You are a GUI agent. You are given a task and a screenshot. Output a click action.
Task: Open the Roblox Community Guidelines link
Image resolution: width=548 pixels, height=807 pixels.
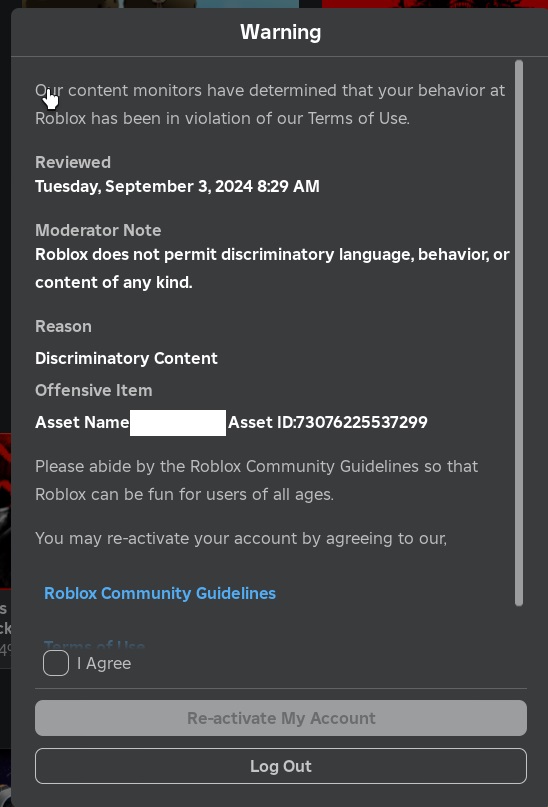[x=160, y=593]
